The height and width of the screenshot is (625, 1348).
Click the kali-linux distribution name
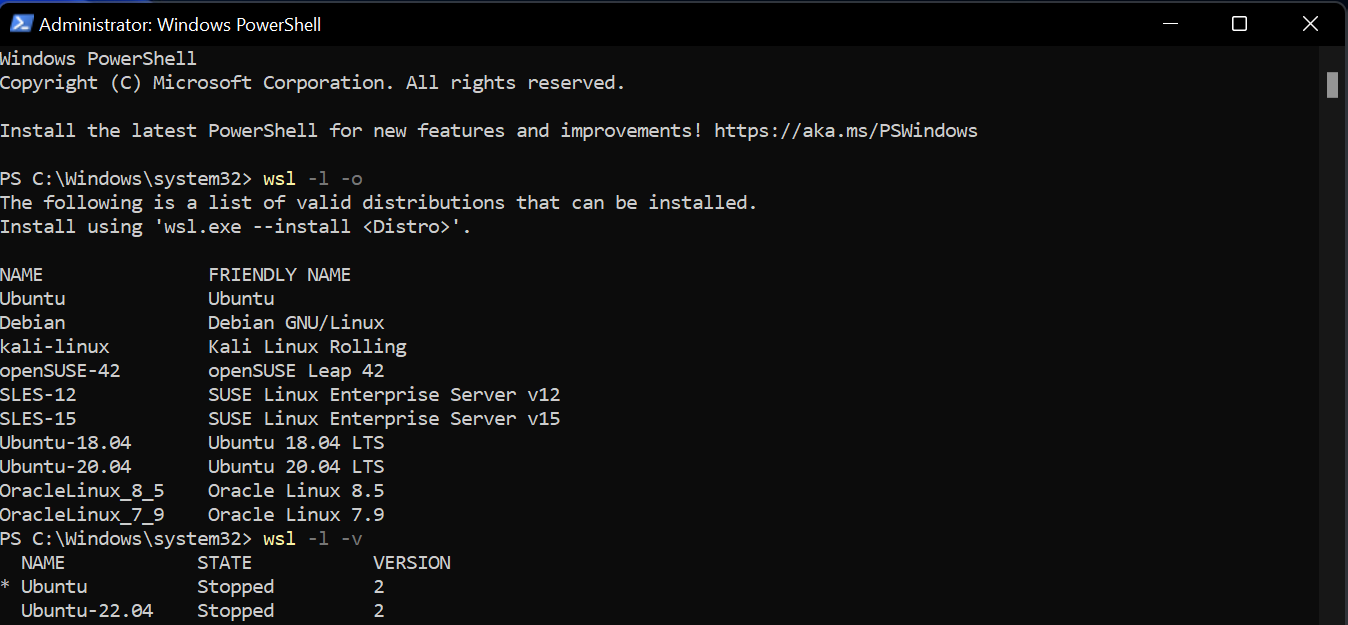pyautogui.click(x=55, y=347)
